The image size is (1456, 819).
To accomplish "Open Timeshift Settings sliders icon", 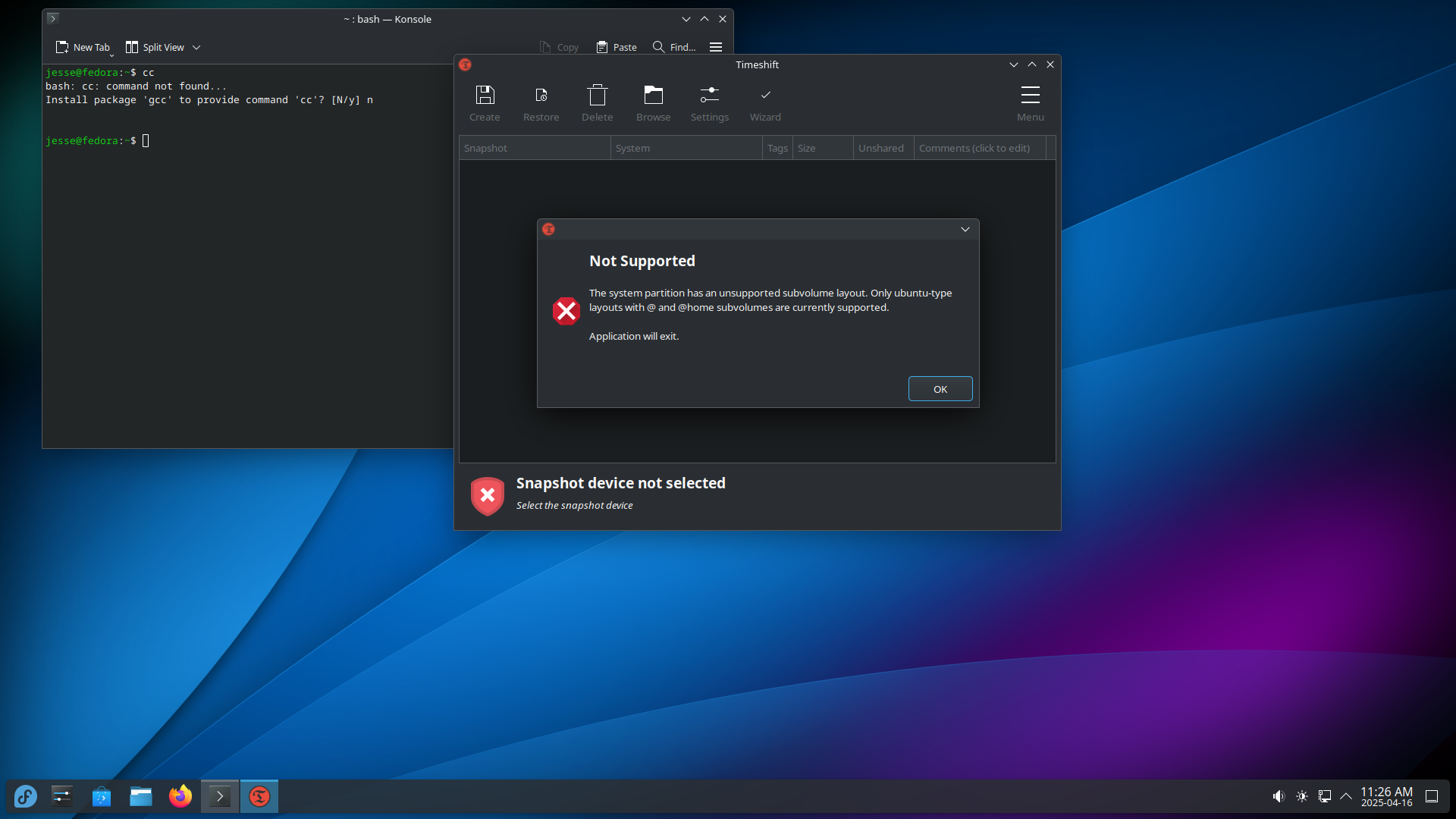I will tap(709, 95).
